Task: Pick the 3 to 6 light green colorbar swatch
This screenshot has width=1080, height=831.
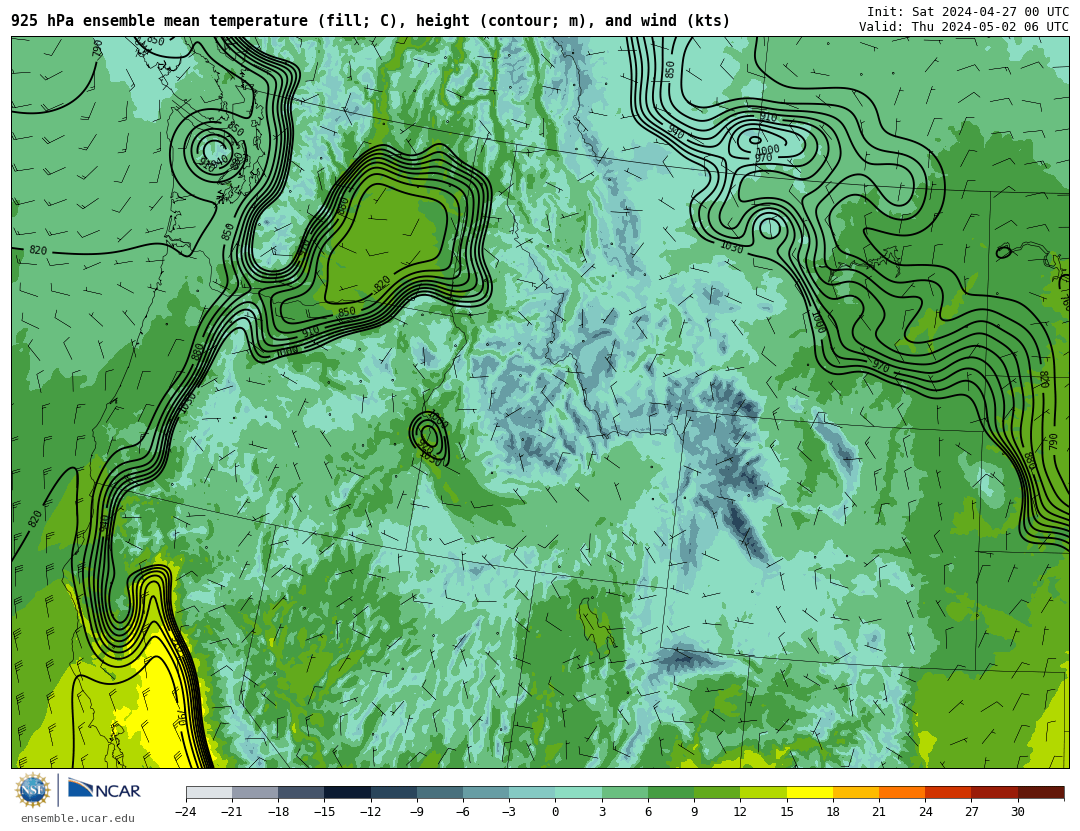Action: [625, 792]
